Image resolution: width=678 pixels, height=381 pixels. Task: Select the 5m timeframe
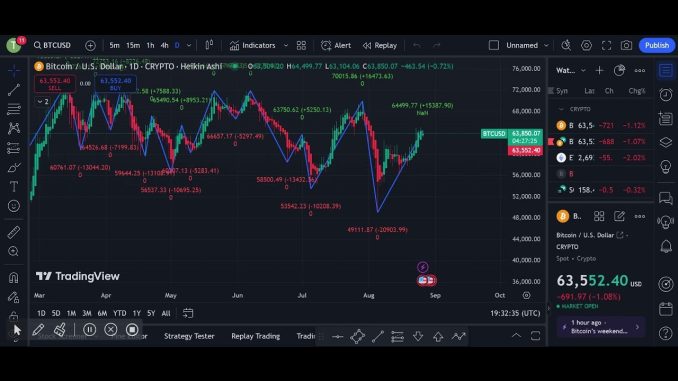click(x=115, y=45)
